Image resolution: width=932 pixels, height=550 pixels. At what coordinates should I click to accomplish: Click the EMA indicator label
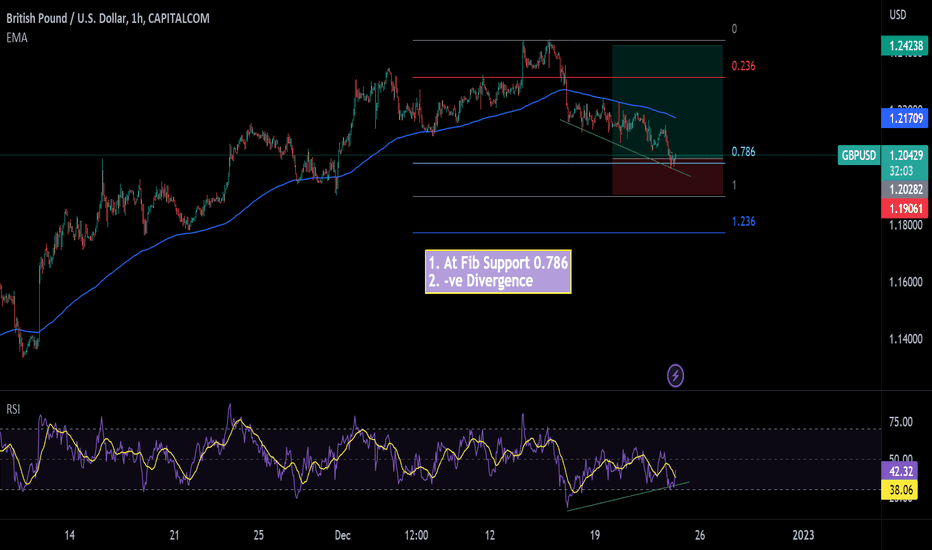click(x=17, y=37)
